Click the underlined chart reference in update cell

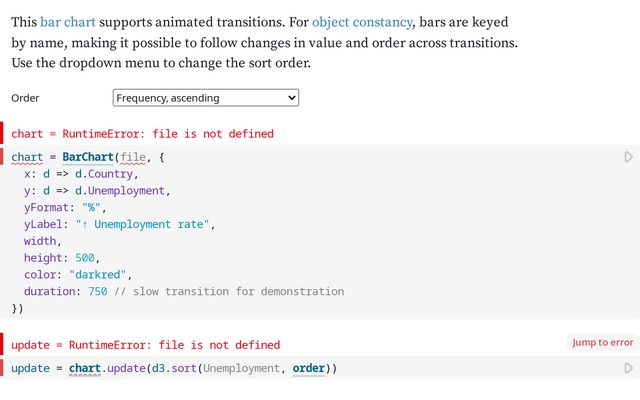click(85, 368)
